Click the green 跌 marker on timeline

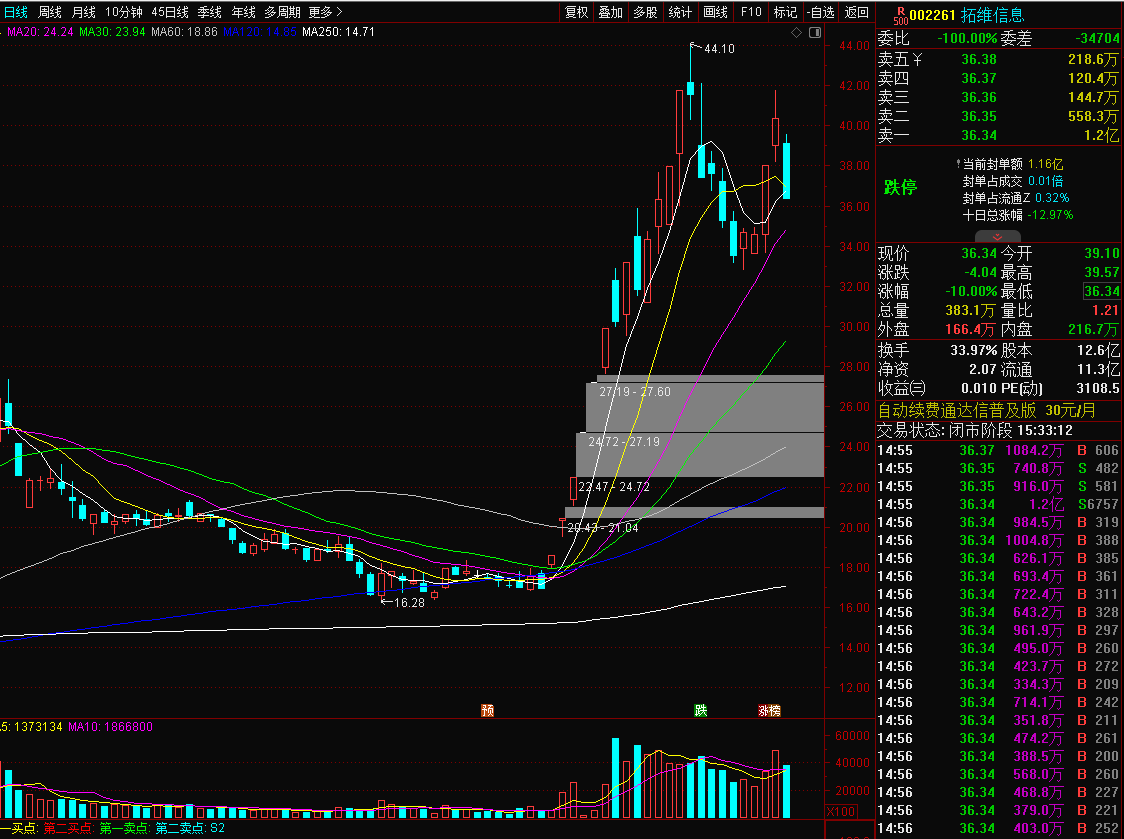coord(700,710)
